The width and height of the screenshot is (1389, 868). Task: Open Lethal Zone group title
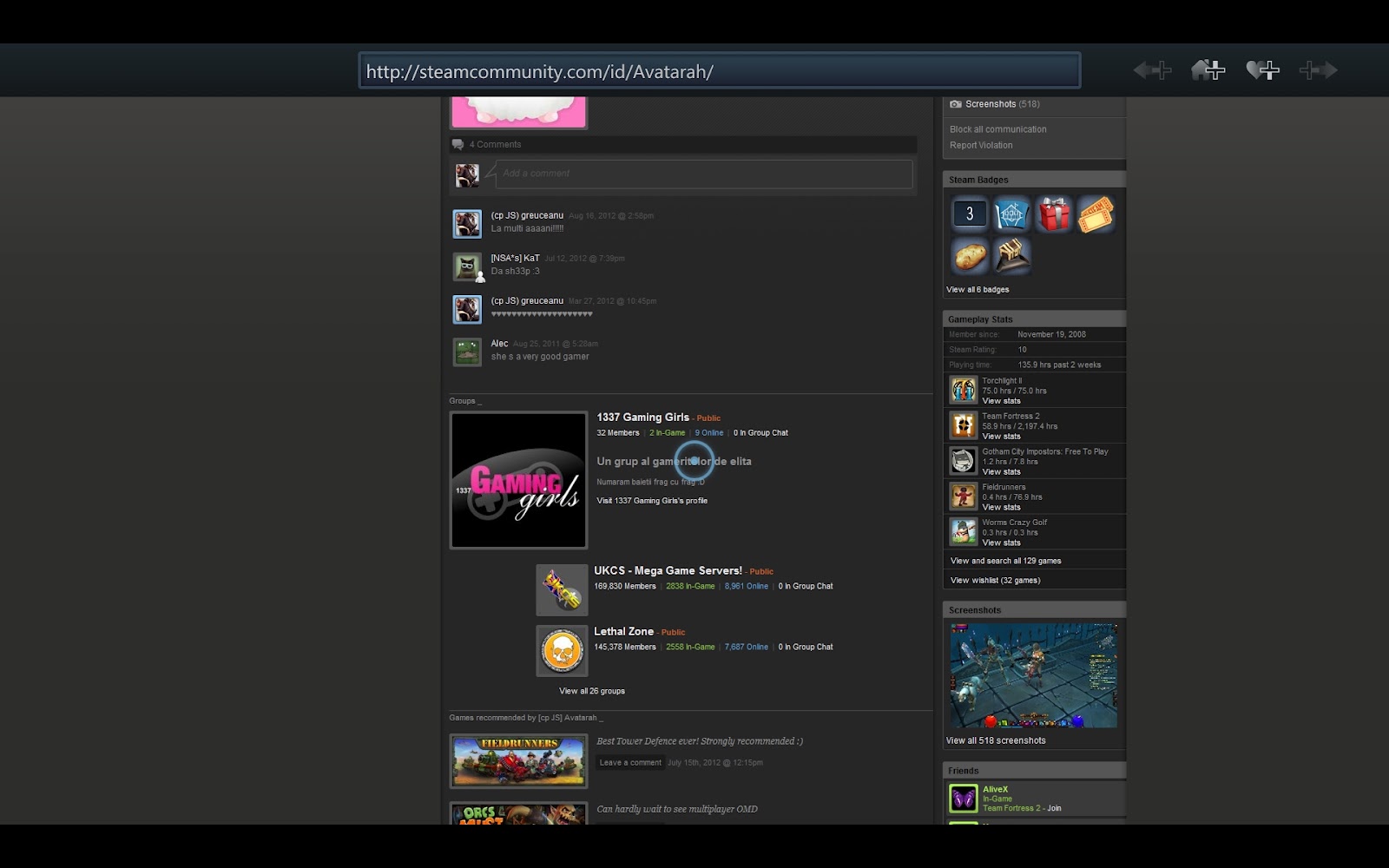point(623,631)
